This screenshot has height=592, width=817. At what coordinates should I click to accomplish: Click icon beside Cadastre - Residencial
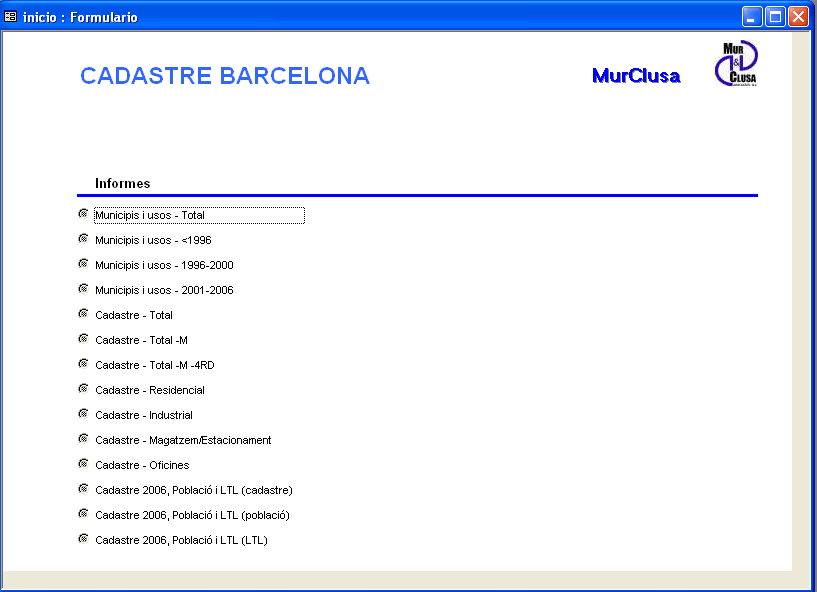point(83,389)
